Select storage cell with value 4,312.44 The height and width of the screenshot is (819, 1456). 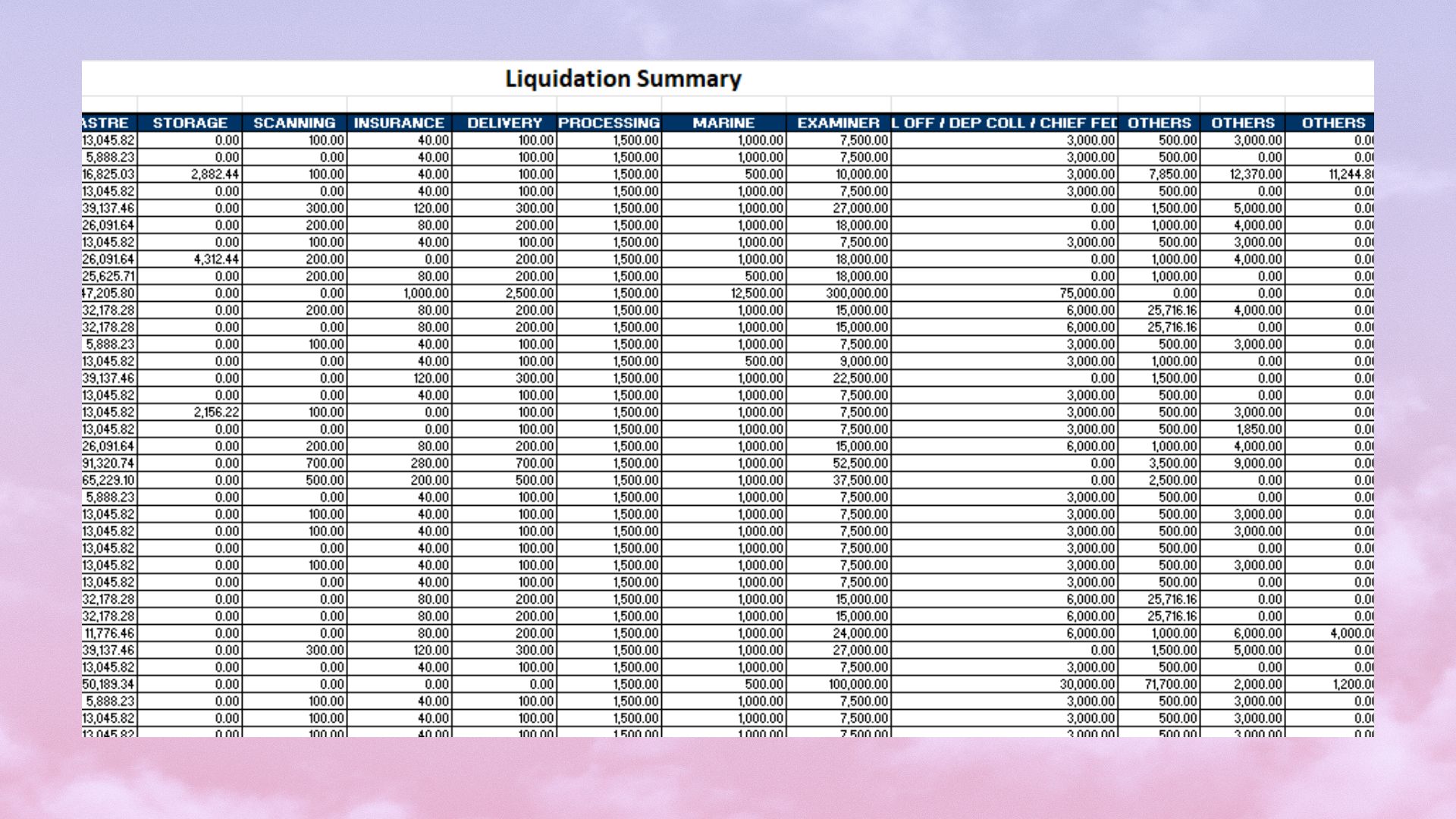tap(215, 259)
